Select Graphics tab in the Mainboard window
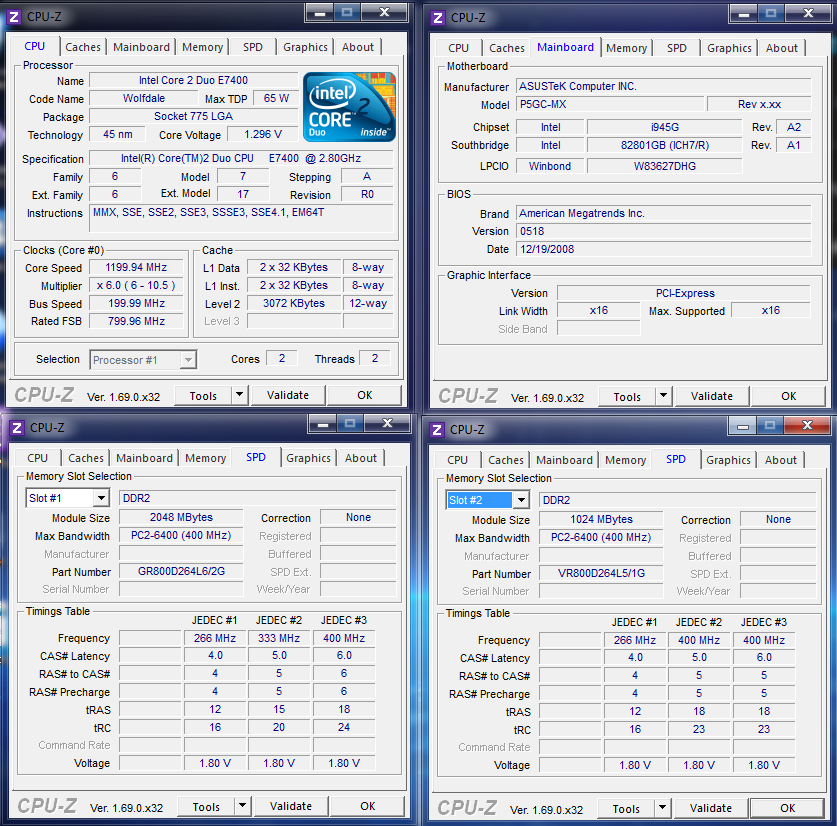The width and height of the screenshot is (837, 826). [729, 48]
